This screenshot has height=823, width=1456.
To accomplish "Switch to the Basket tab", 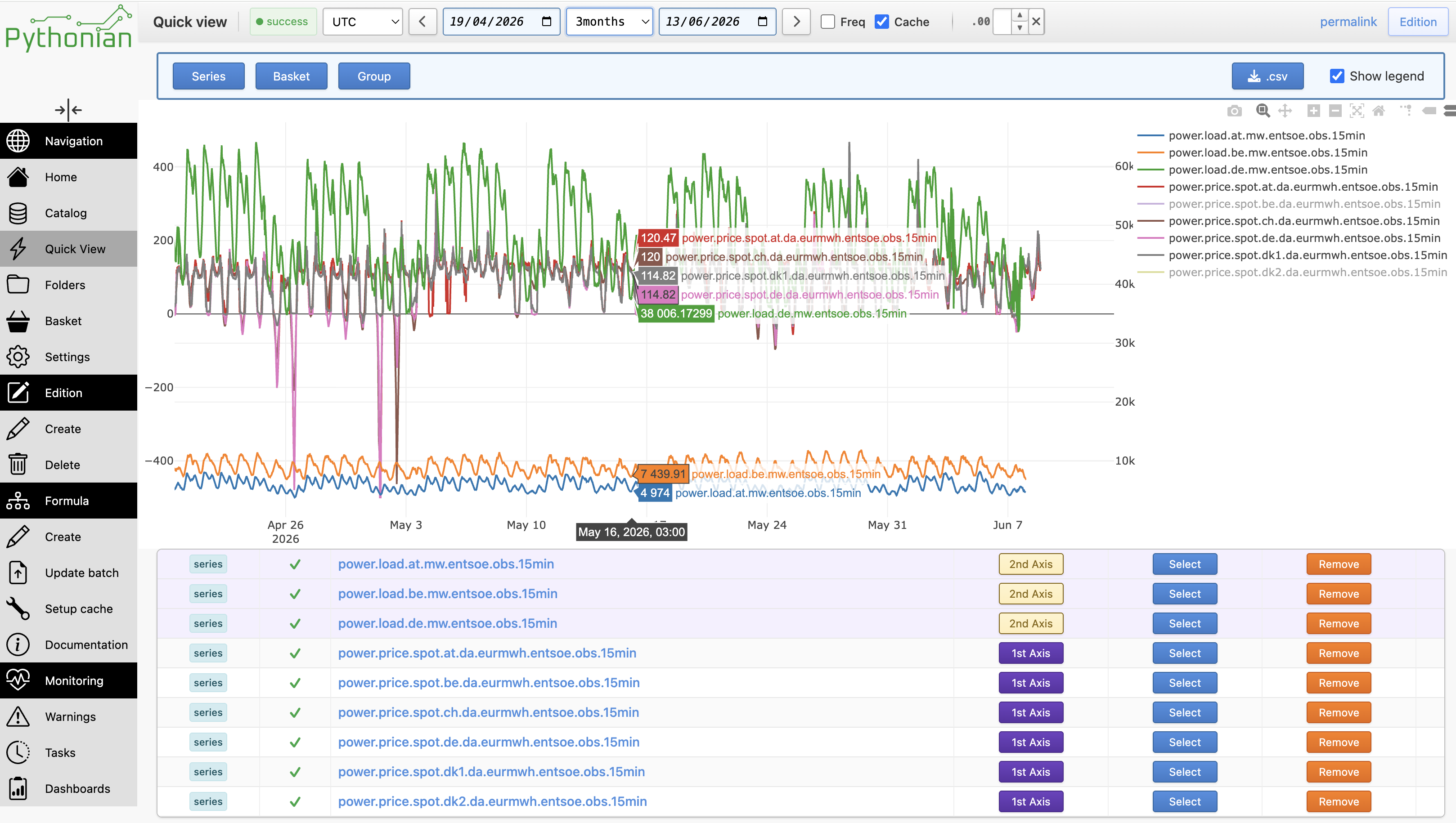I will click(291, 76).
